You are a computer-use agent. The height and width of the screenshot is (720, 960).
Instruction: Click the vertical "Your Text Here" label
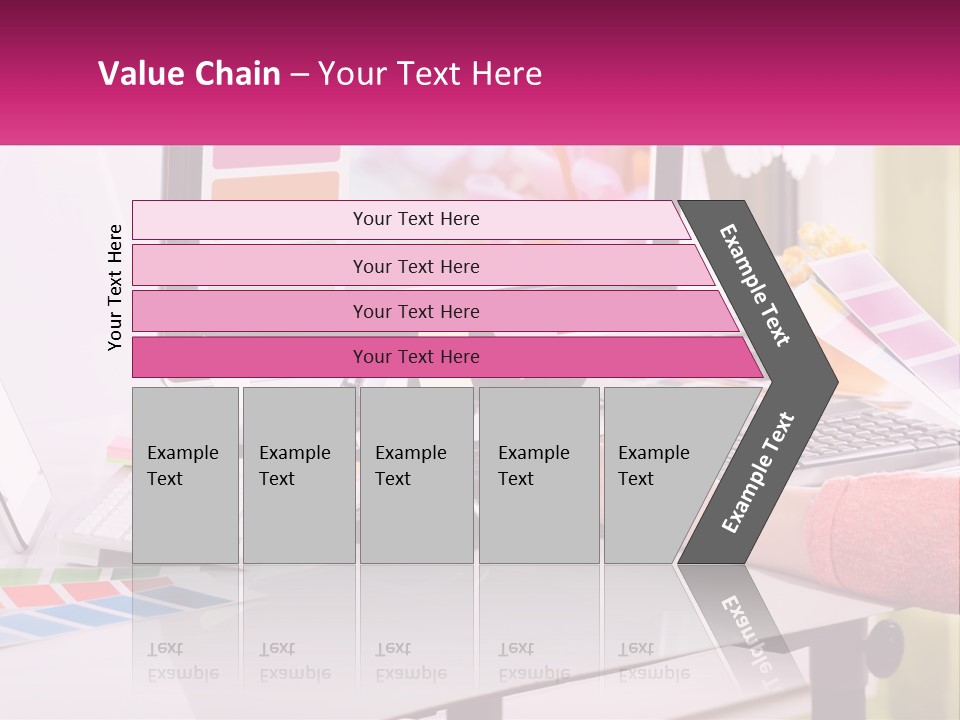click(x=115, y=287)
